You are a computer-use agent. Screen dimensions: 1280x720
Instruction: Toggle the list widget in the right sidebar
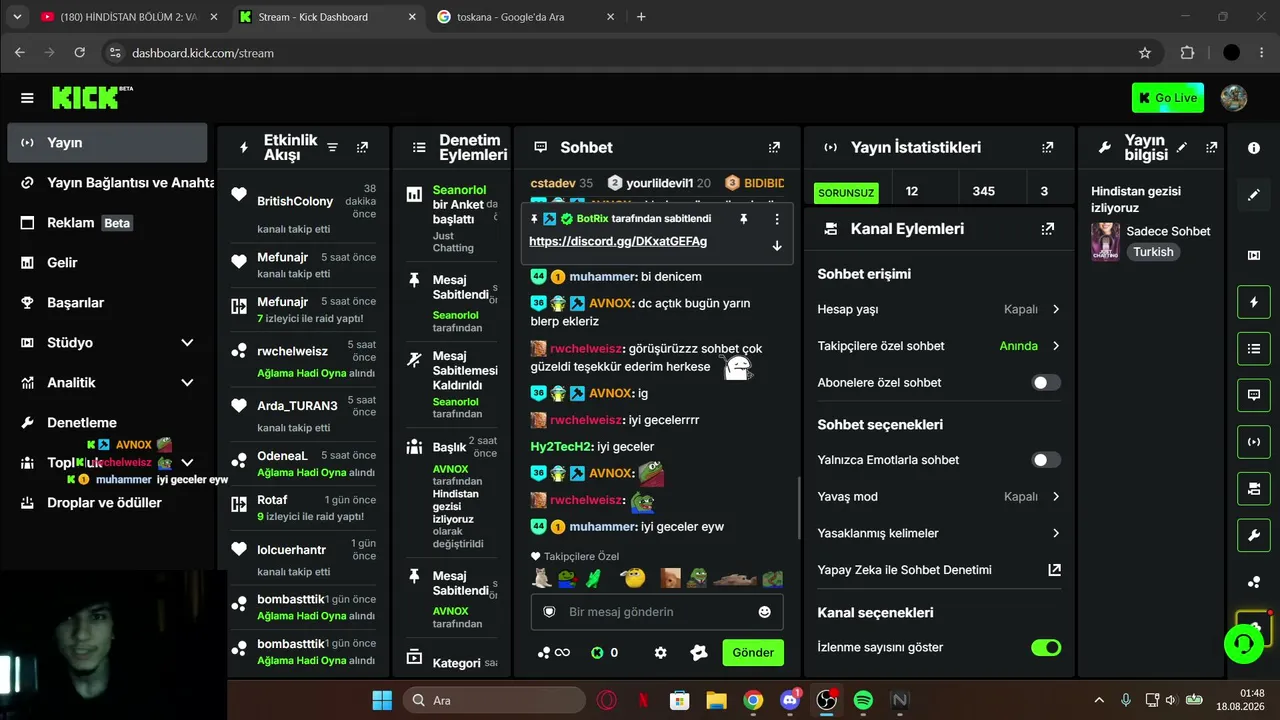point(1254,348)
